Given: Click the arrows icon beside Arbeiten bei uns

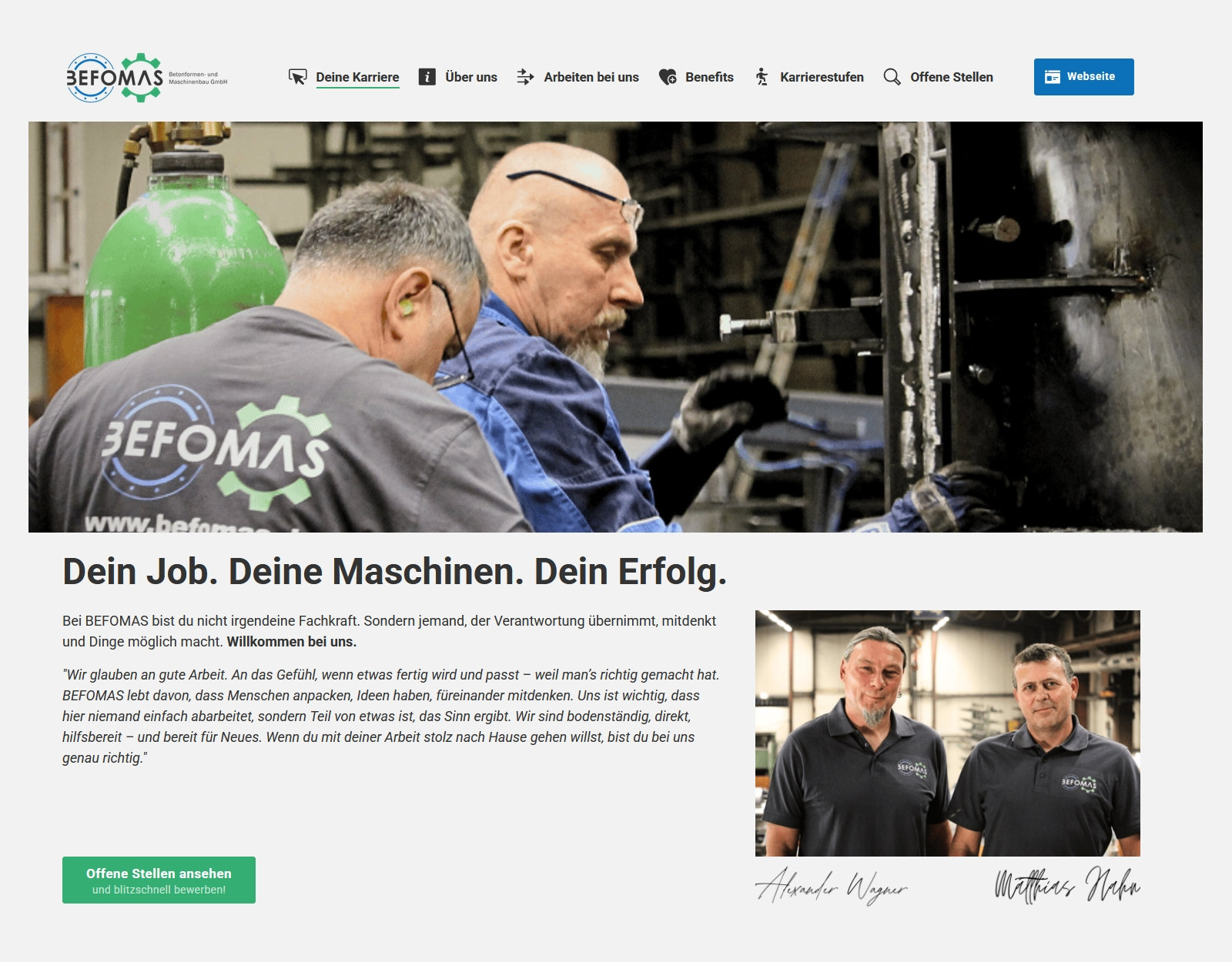Looking at the screenshot, I should point(525,77).
